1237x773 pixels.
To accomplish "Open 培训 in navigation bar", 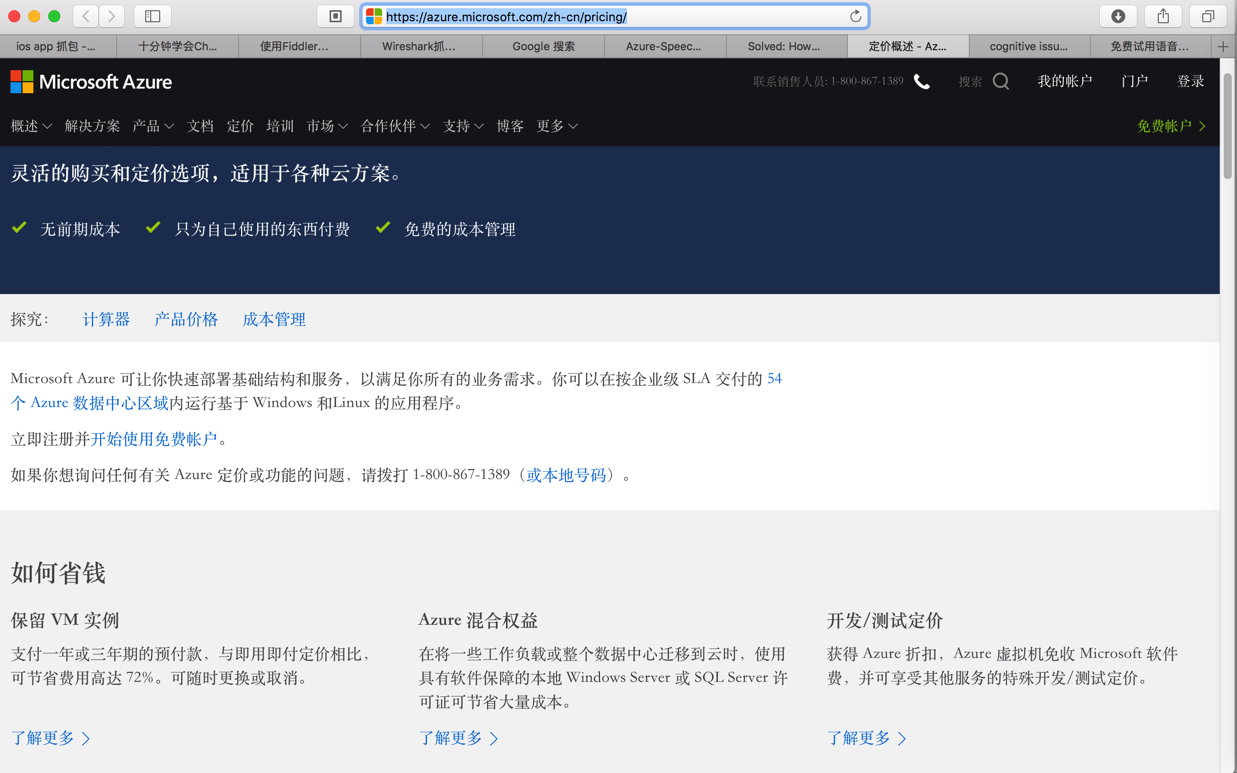I will click(x=280, y=126).
